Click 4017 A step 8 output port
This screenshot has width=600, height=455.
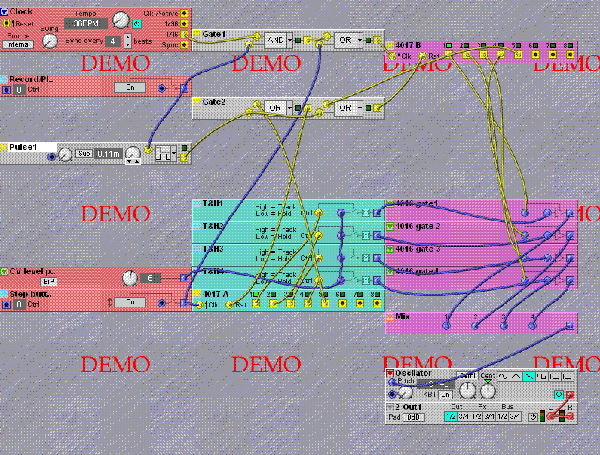pos(377,303)
